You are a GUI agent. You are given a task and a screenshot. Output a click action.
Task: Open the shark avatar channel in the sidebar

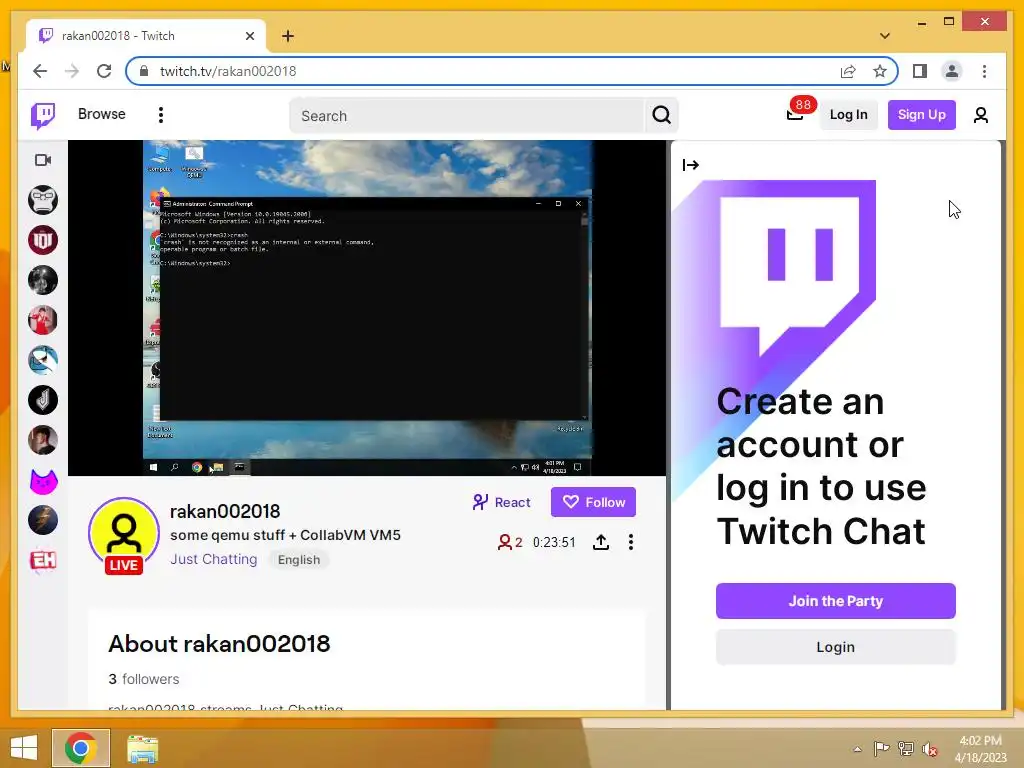[43, 360]
